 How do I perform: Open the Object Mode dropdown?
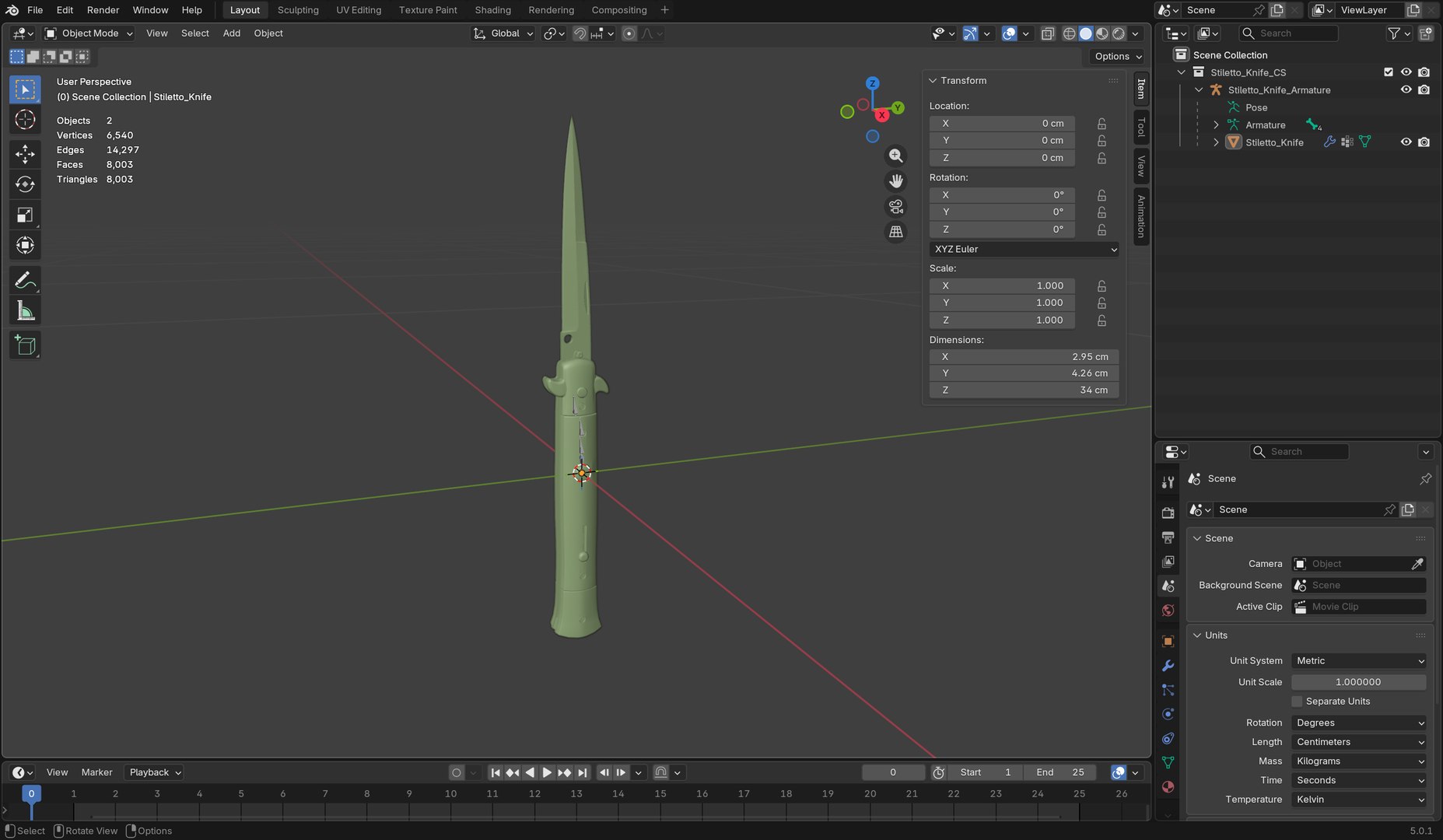(89, 33)
